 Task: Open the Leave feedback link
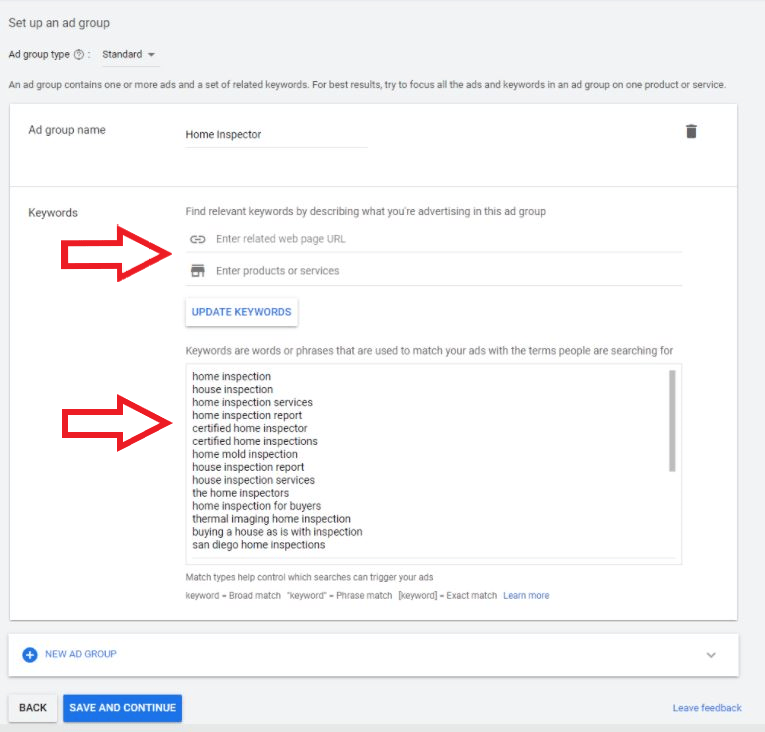707,708
